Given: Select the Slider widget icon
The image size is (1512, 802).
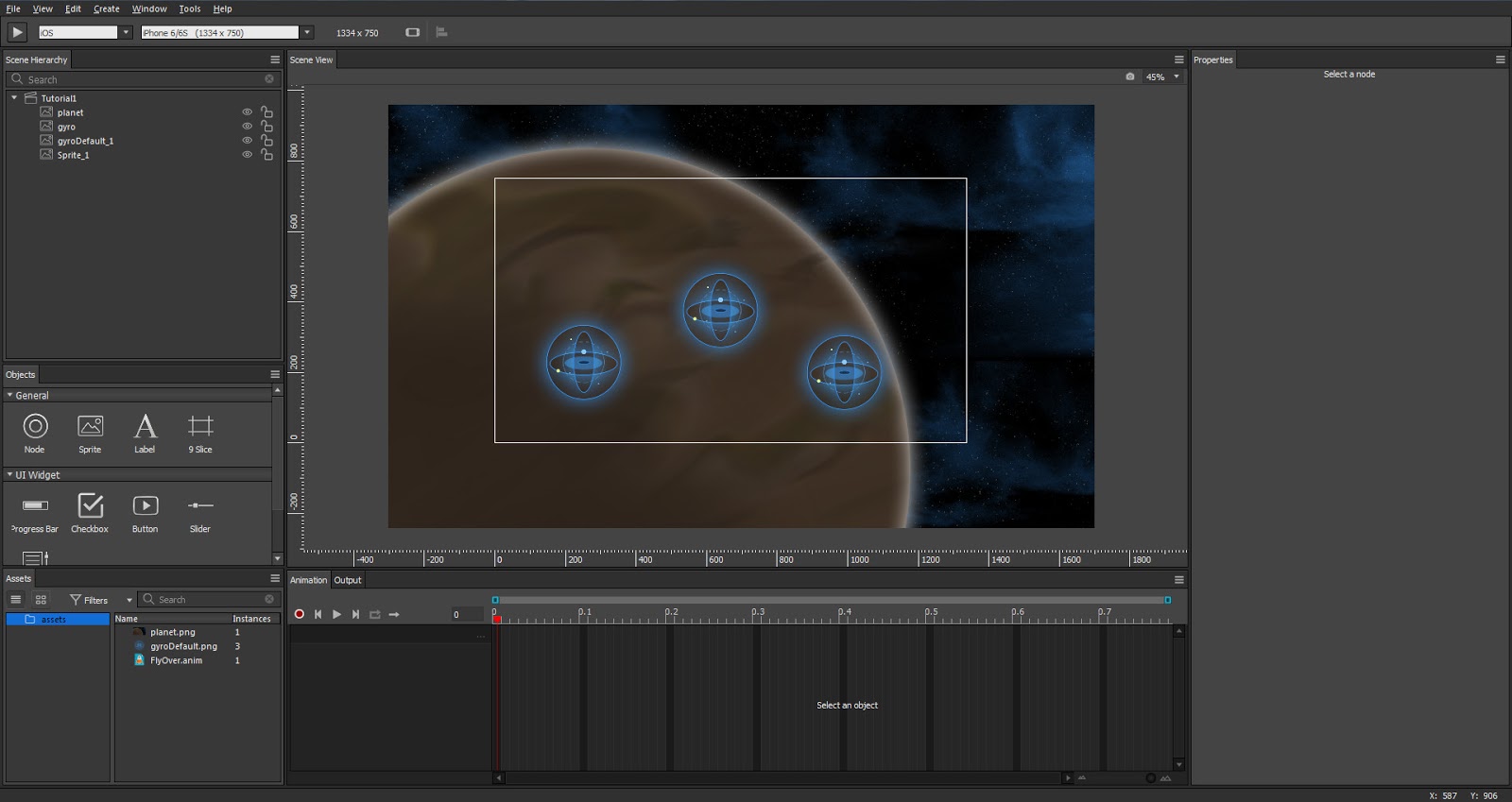Looking at the screenshot, I should click(200, 505).
